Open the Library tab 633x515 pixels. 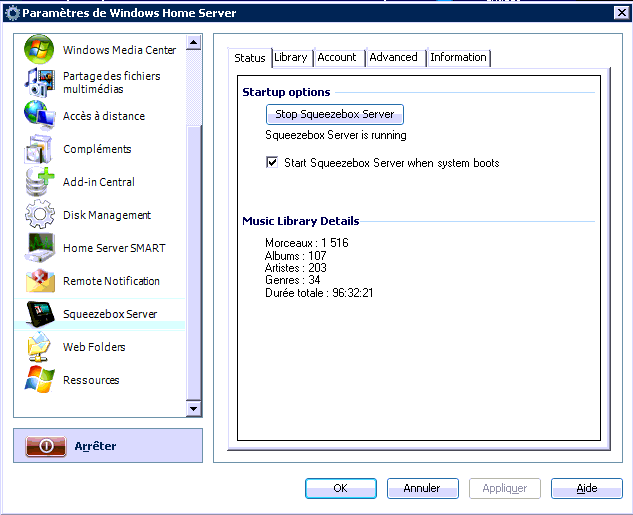292,57
